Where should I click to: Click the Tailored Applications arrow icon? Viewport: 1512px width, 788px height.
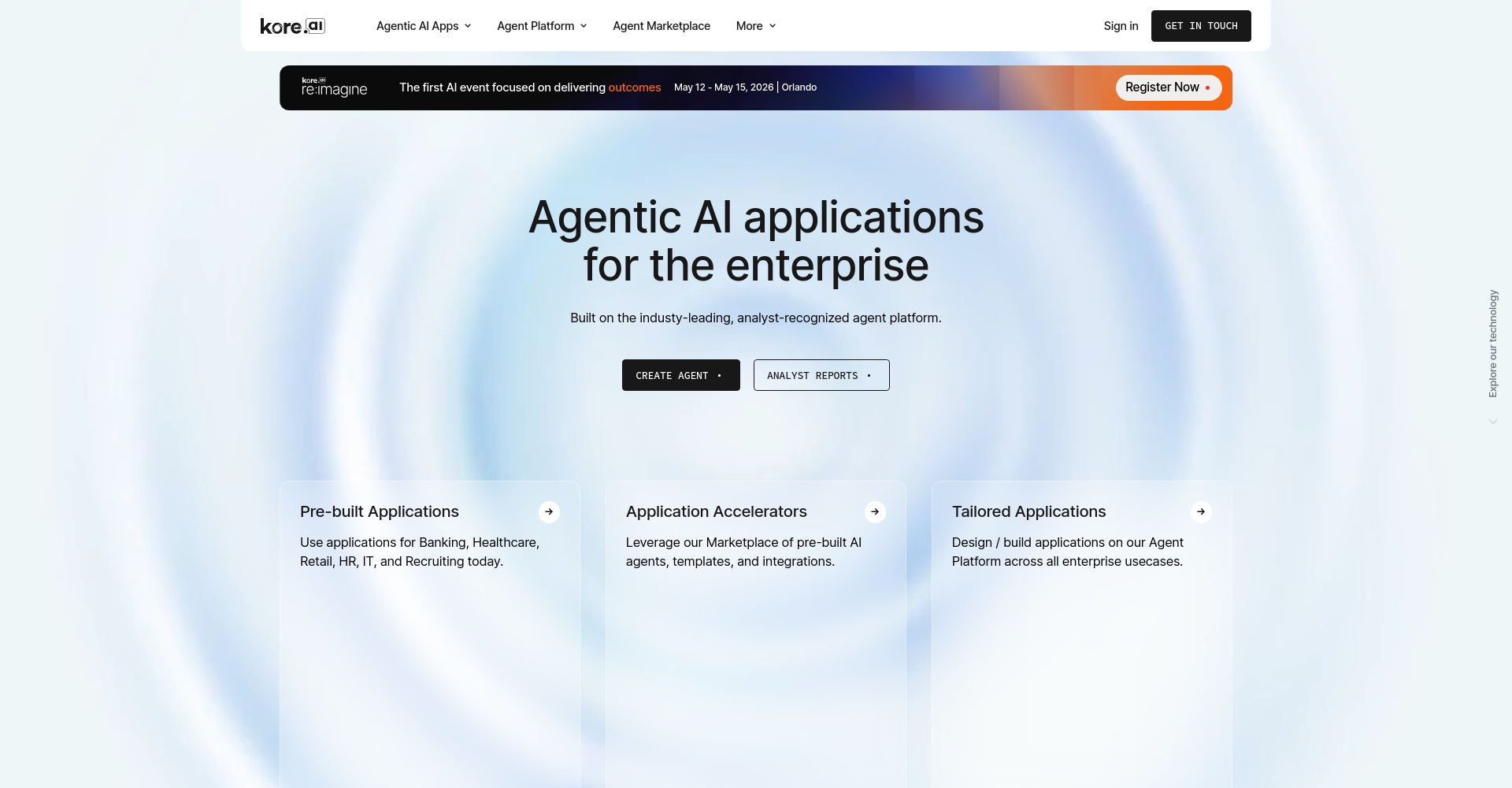click(1201, 511)
